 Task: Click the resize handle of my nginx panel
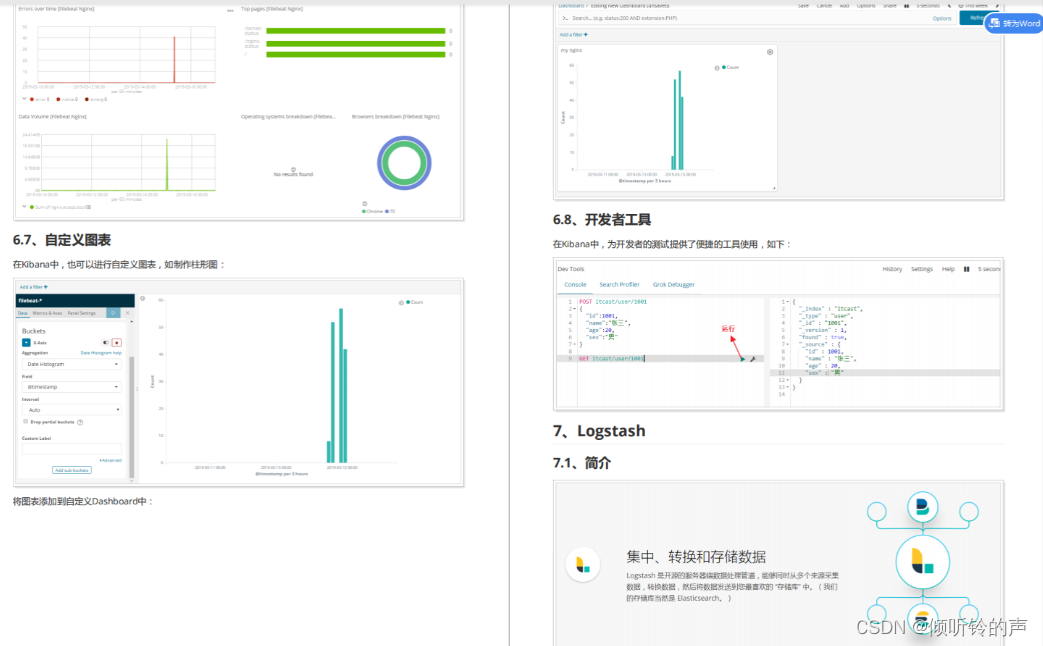774,188
